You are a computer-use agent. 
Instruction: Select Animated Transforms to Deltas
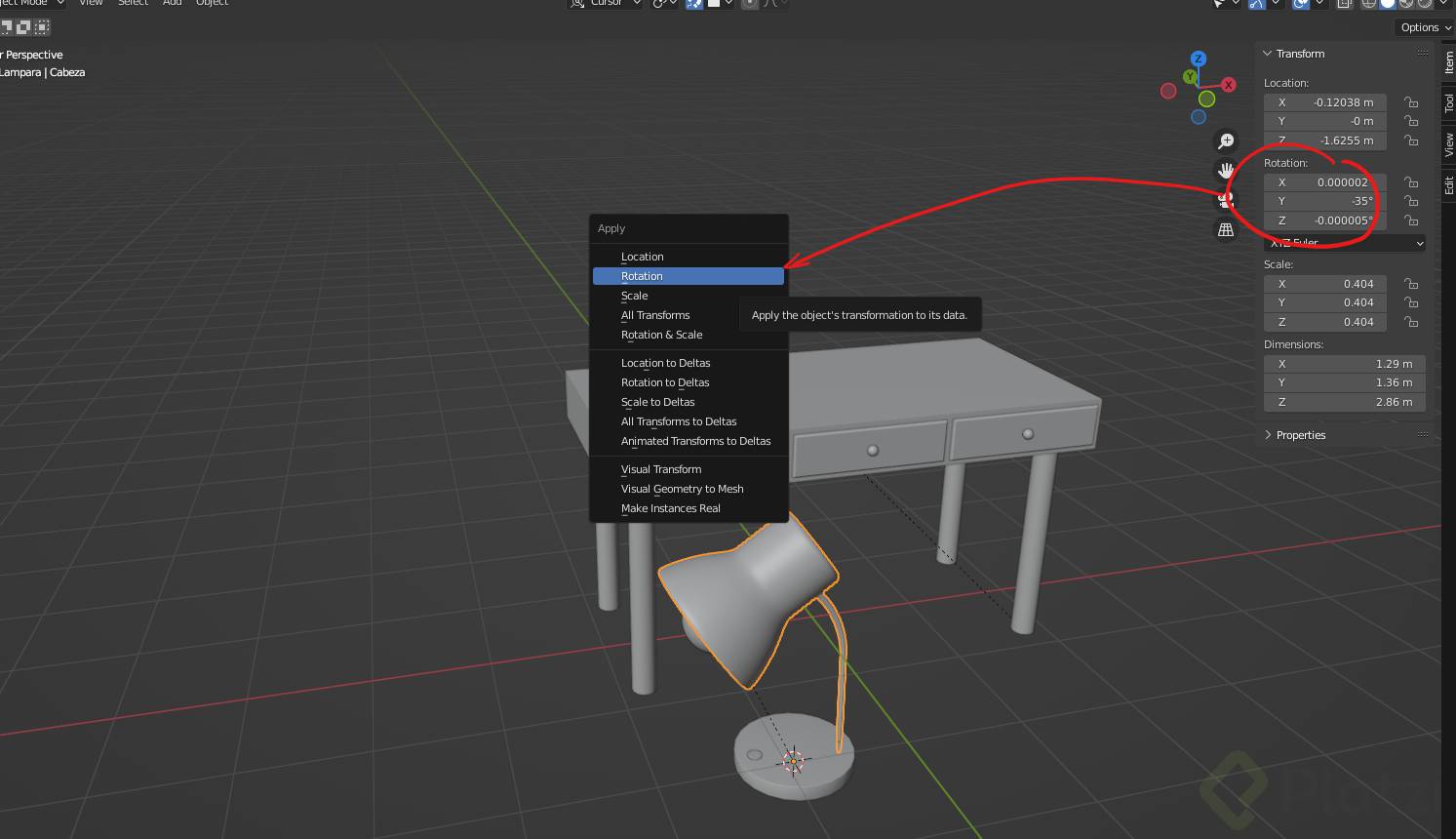click(689, 441)
